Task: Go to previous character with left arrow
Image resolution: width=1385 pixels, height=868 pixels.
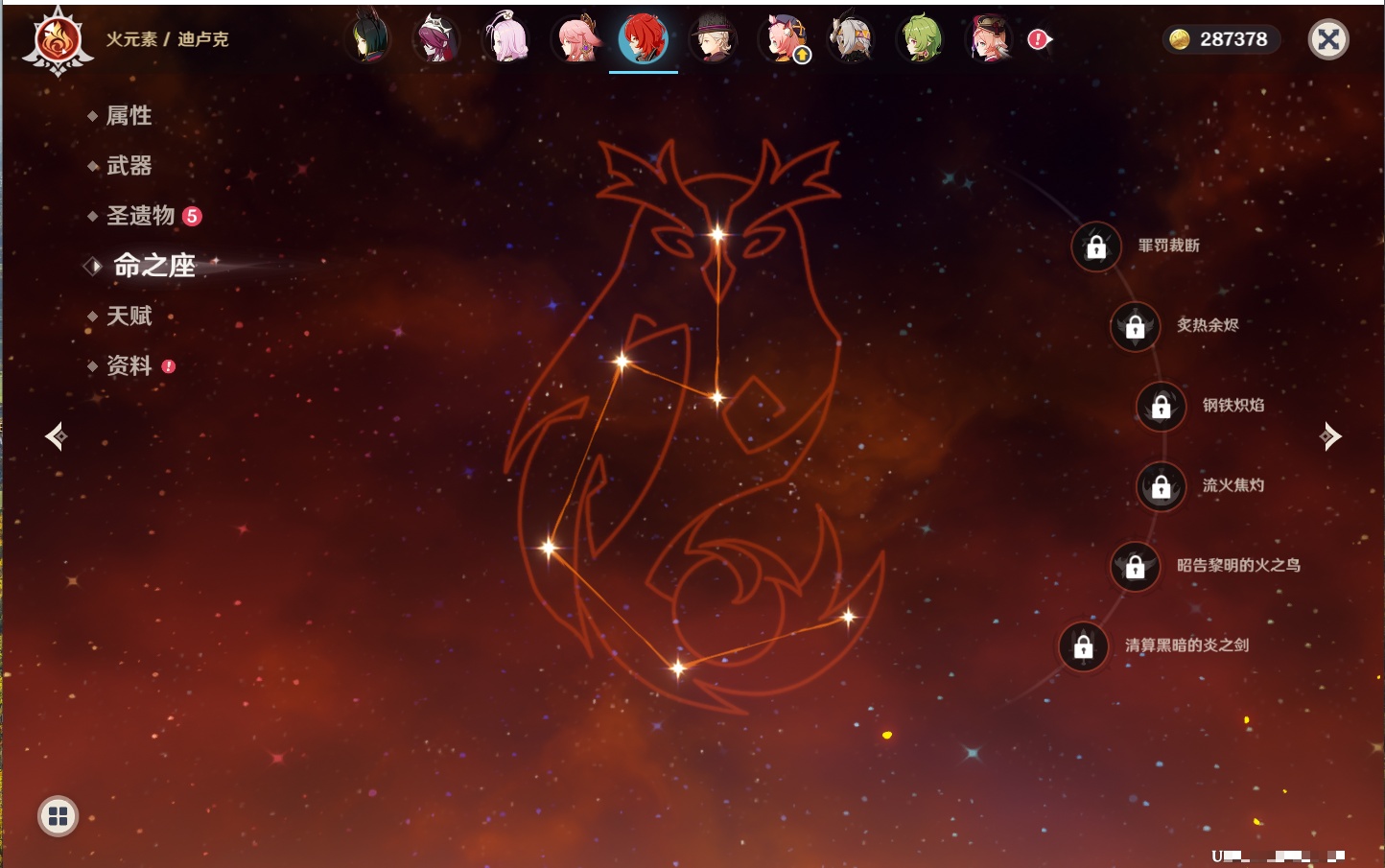Action: [56, 436]
